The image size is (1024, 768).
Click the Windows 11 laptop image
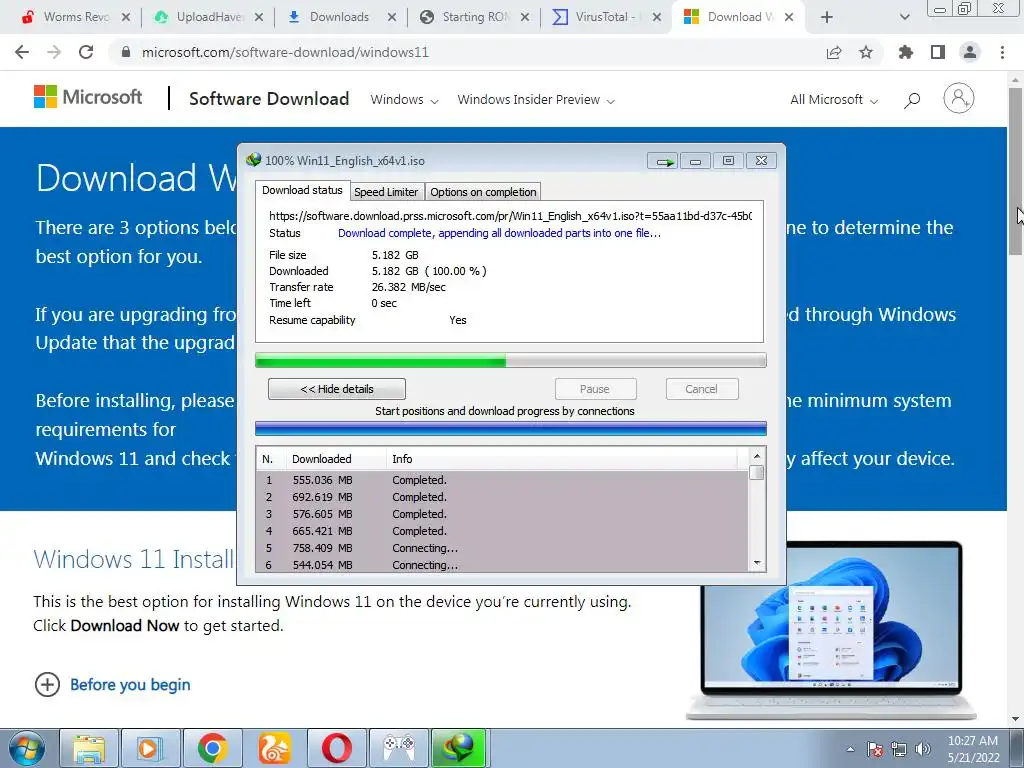tap(831, 630)
